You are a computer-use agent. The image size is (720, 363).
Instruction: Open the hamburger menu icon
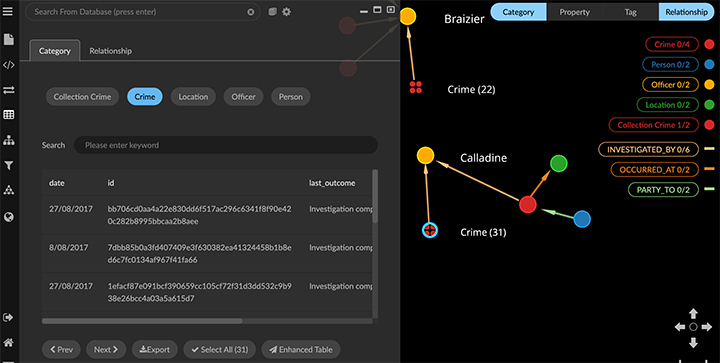pyautogui.click(x=8, y=11)
